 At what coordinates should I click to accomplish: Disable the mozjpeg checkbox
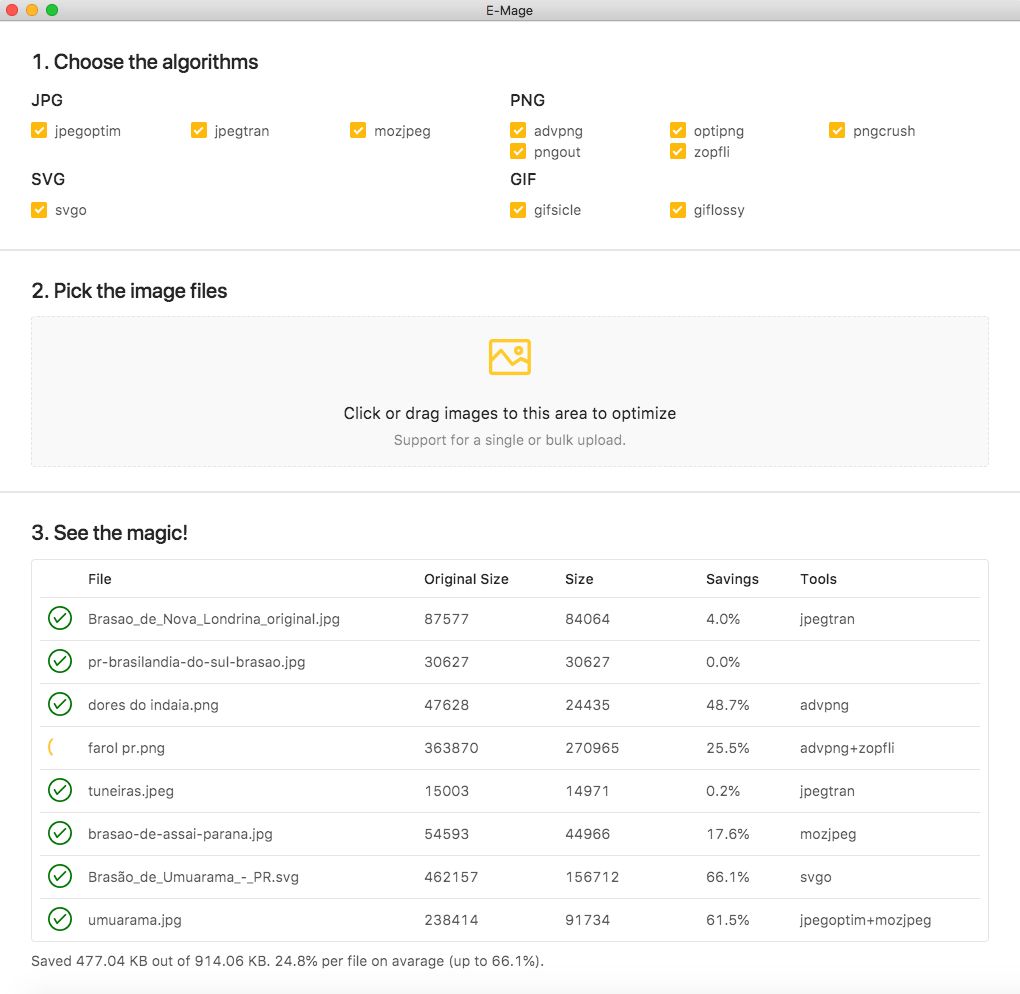pos(358,130)
